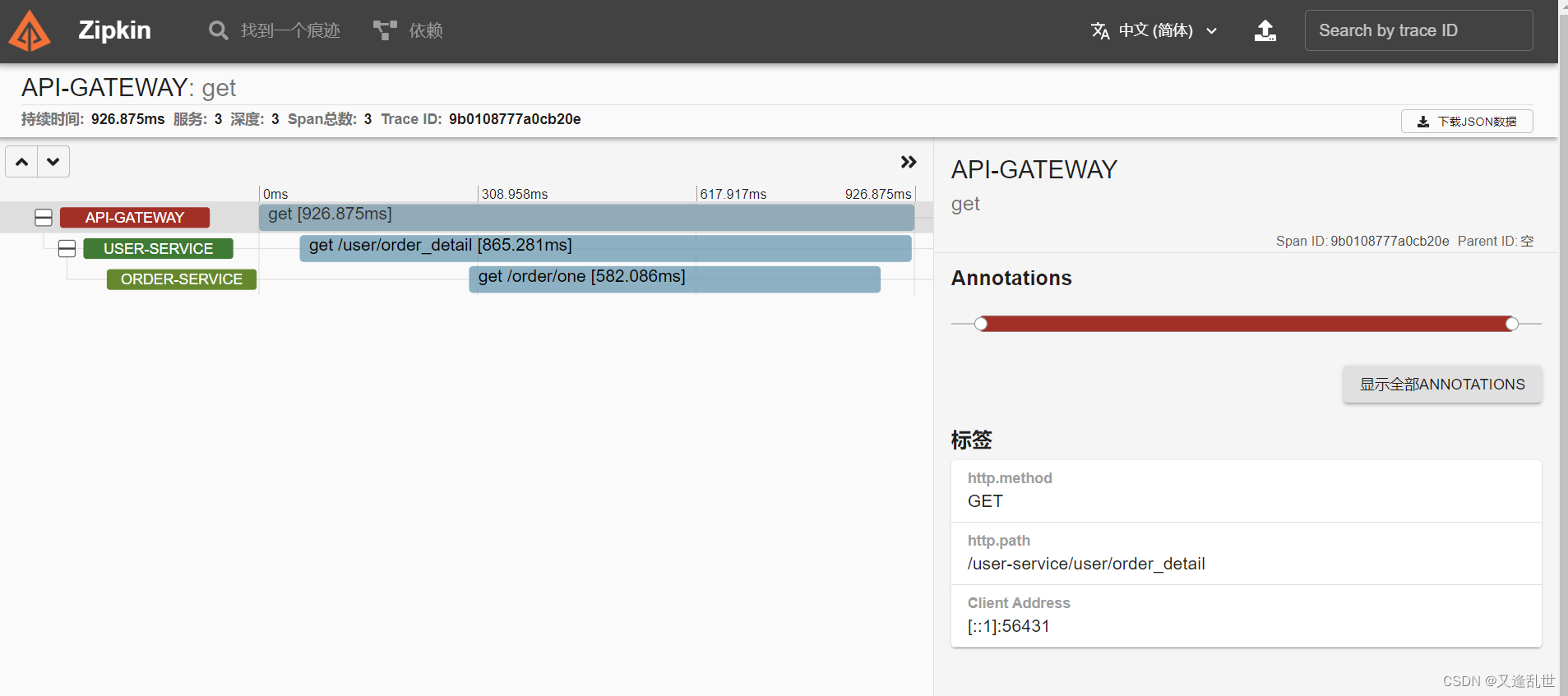Click the magnifier icon for finding a trace

[218, 30]
